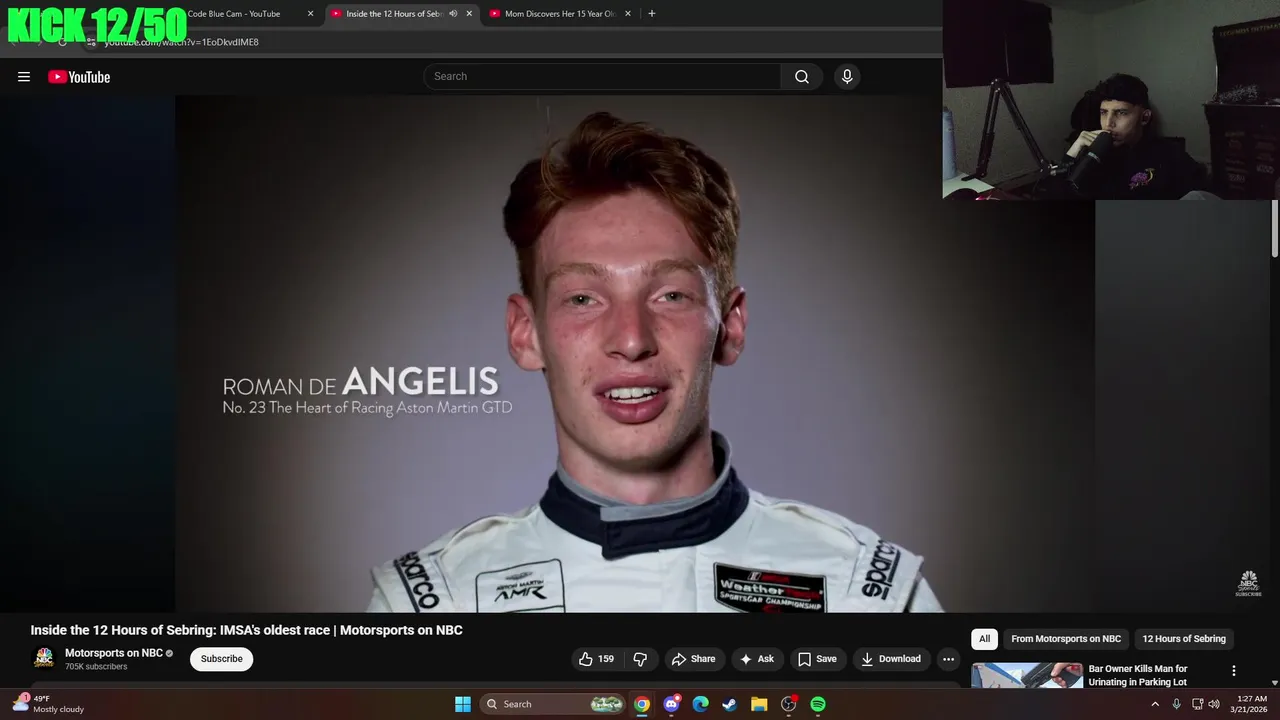Close the Code Blue Cam tab

tap(310, 14)
